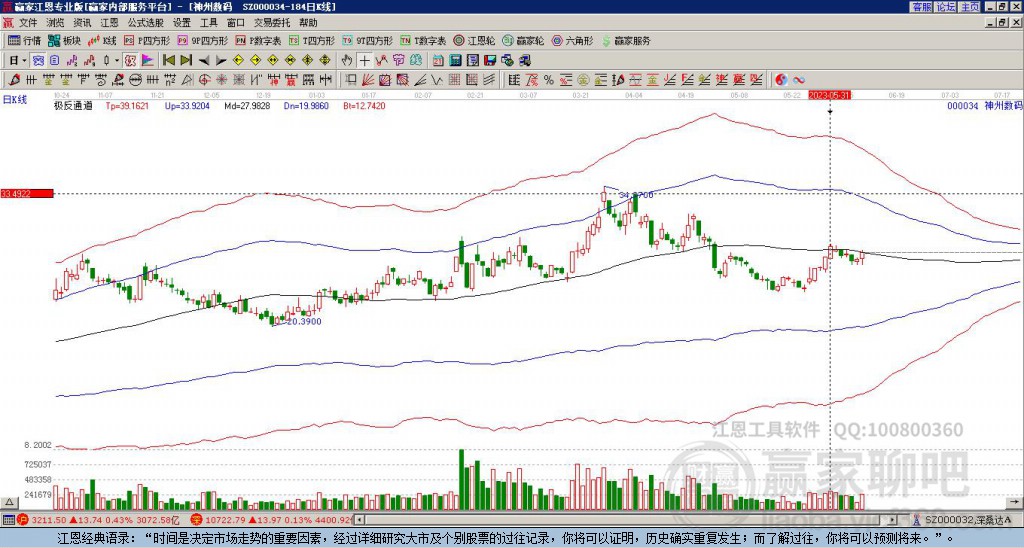
Task: Click the Md=27.9828 value
Action: 247,105
